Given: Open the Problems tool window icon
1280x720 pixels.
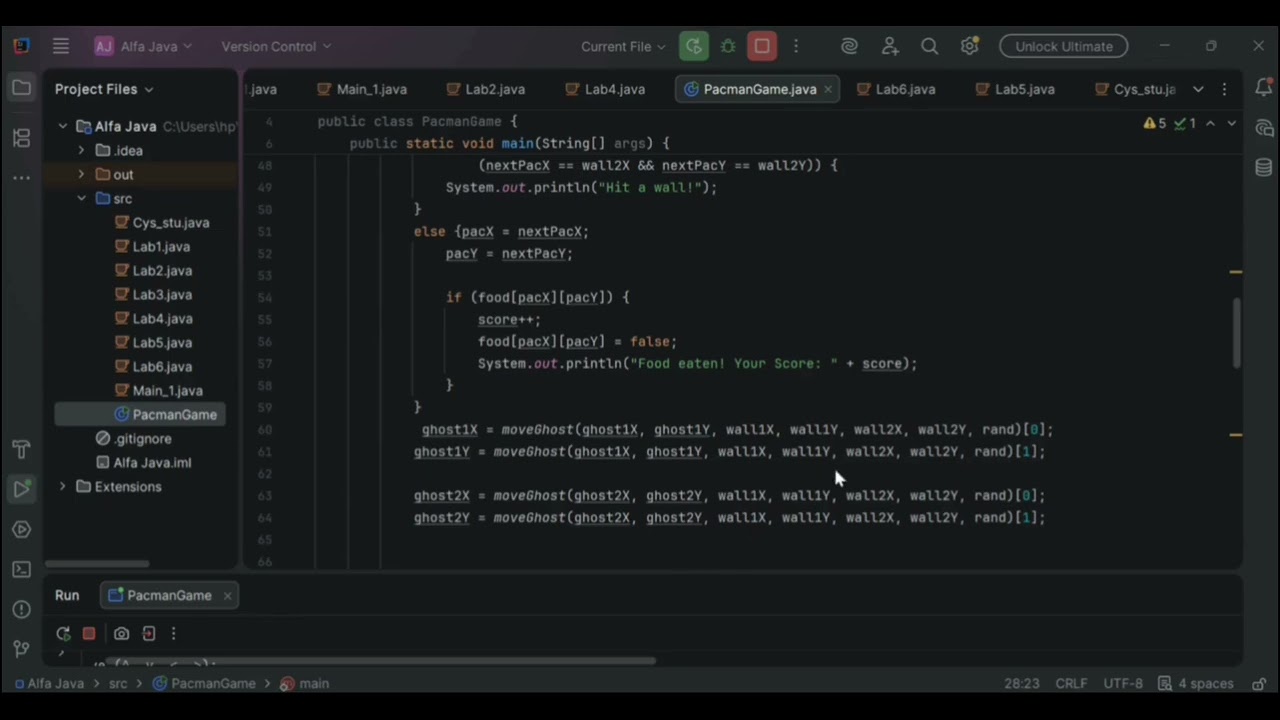Looking at the screenshot, I should point(21,609).
